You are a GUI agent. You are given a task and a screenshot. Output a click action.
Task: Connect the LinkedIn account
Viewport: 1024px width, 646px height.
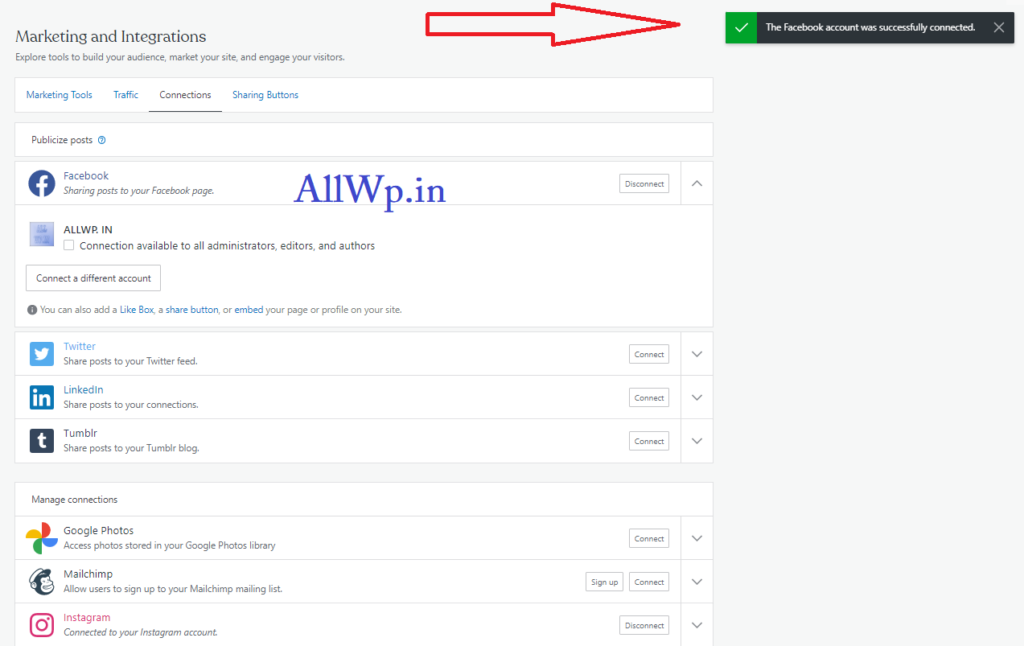pyautogui.click(x=648, y=397)
